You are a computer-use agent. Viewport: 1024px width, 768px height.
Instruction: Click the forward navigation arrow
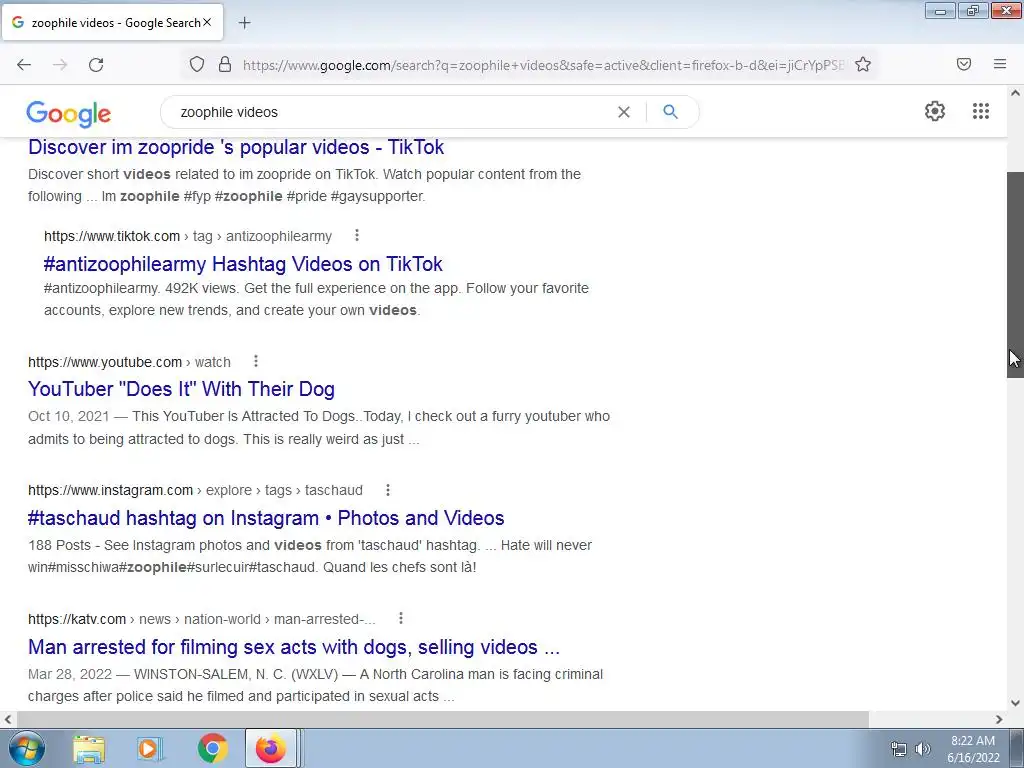pyautogui.click(x=60, y=65)
